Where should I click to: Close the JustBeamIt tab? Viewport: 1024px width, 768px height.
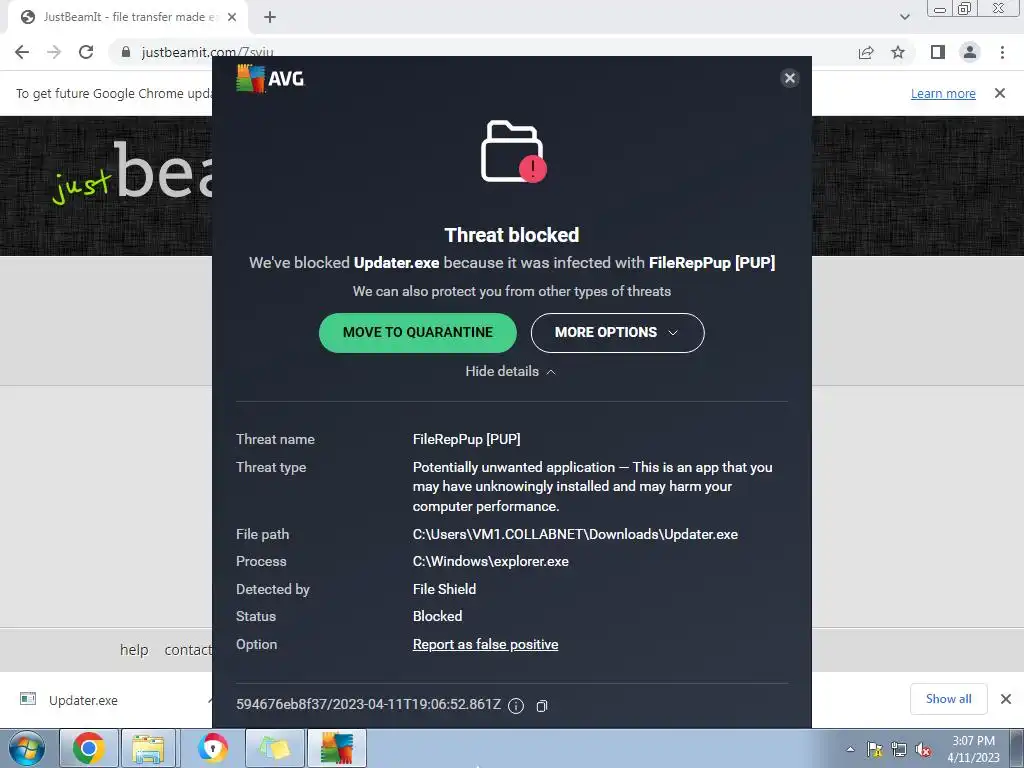point(232,17)
